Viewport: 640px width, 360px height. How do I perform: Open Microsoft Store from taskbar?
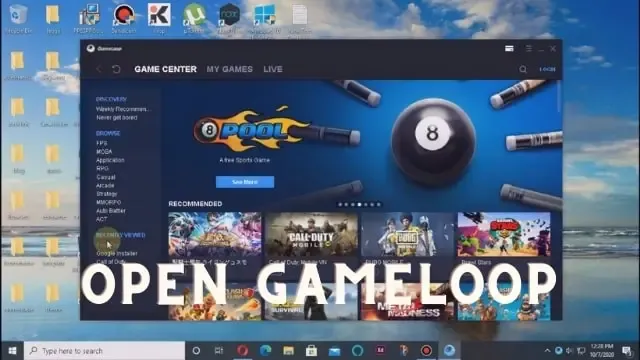(x=311, y=351)
